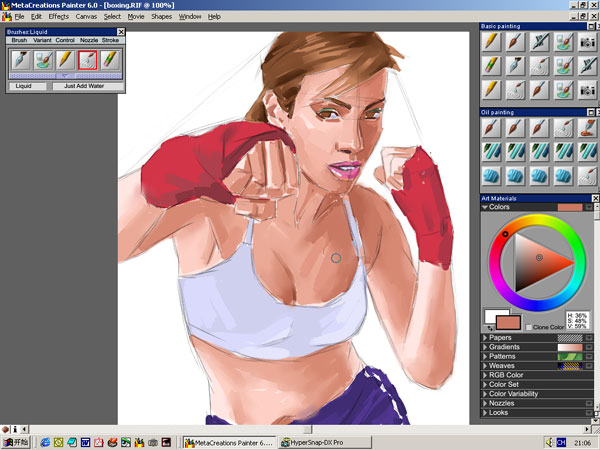Open the Variant menu in Brushes palette
This screenshot has height=450, width=600.
43,40
